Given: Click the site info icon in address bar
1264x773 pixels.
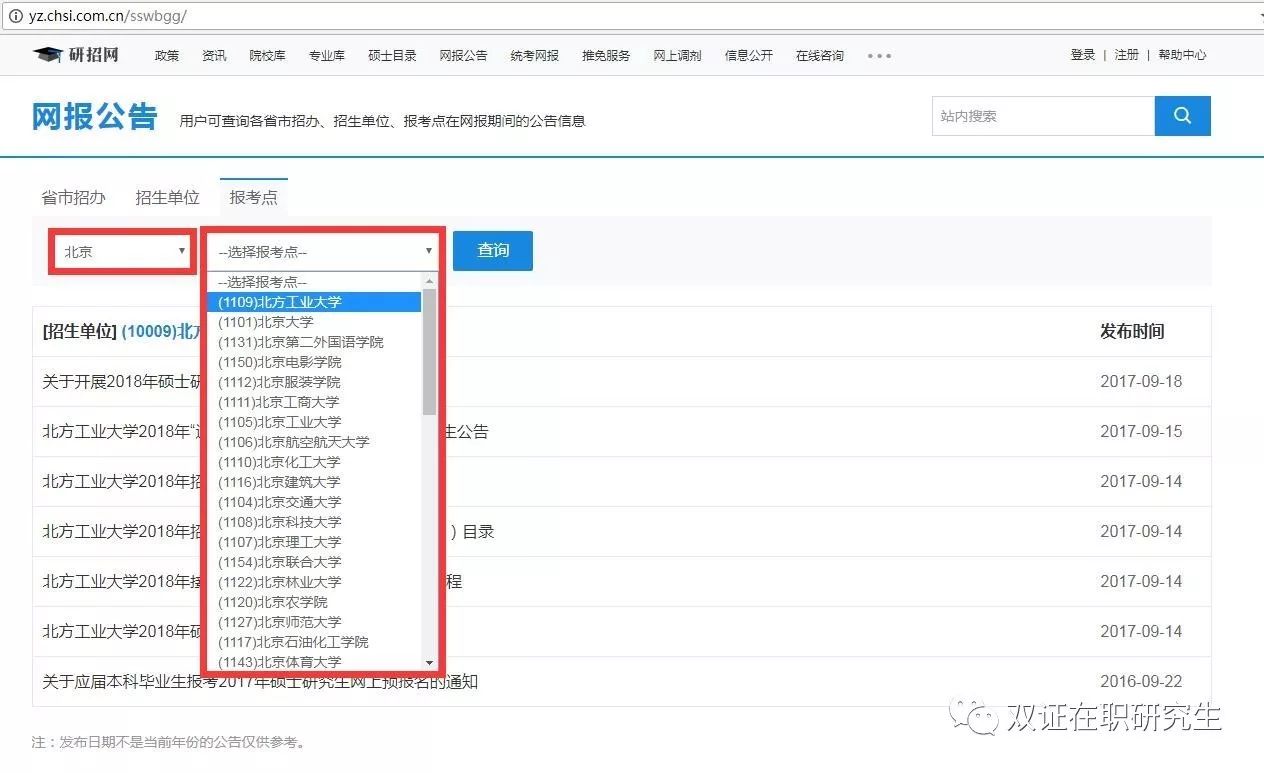Looking at the screenshot, I should [15, 17].
